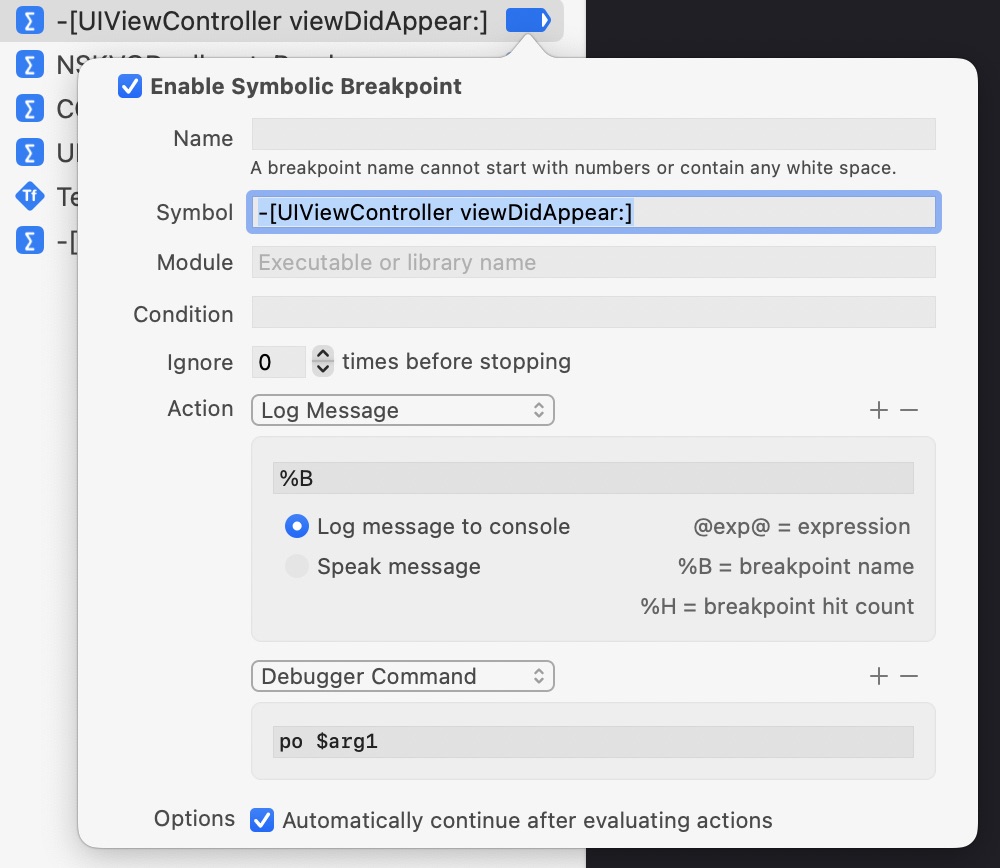Click the Name input field
Image resolution: width=1000 pixels, height=868 pixels.
pyautogui.click(x=594, y=134)
